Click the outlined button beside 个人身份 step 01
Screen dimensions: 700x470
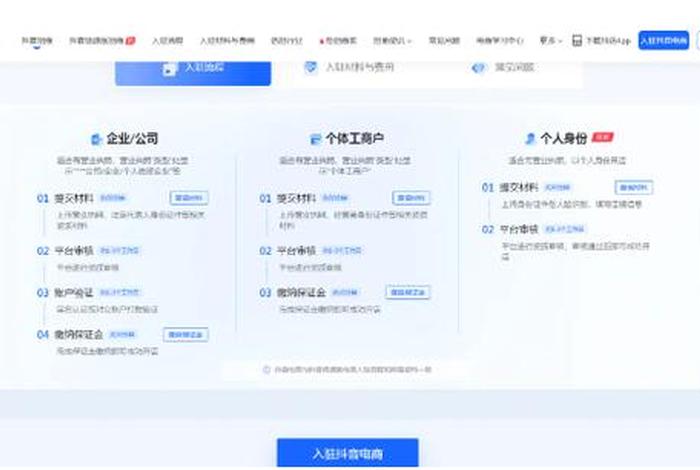click(634, 187)
